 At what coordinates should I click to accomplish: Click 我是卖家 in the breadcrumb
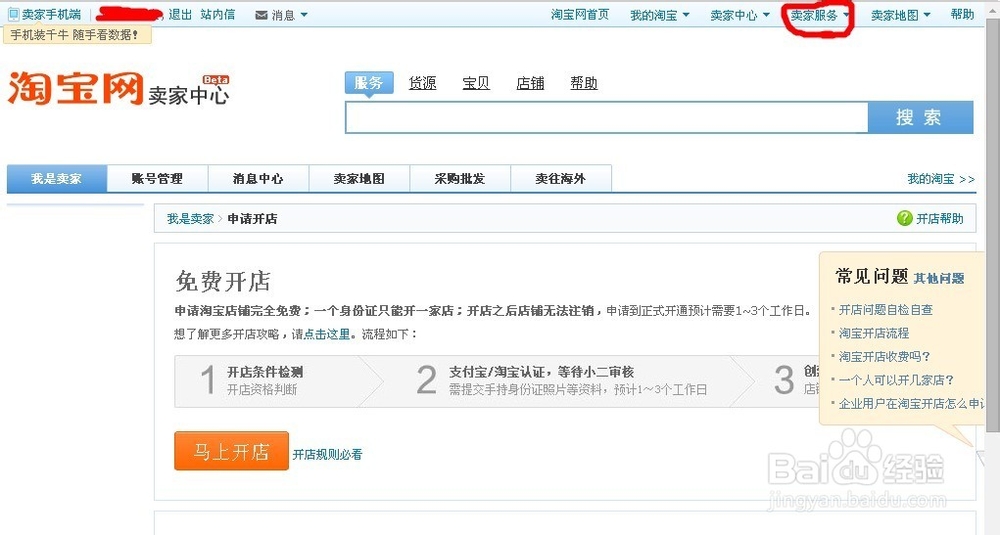point(190,219)
